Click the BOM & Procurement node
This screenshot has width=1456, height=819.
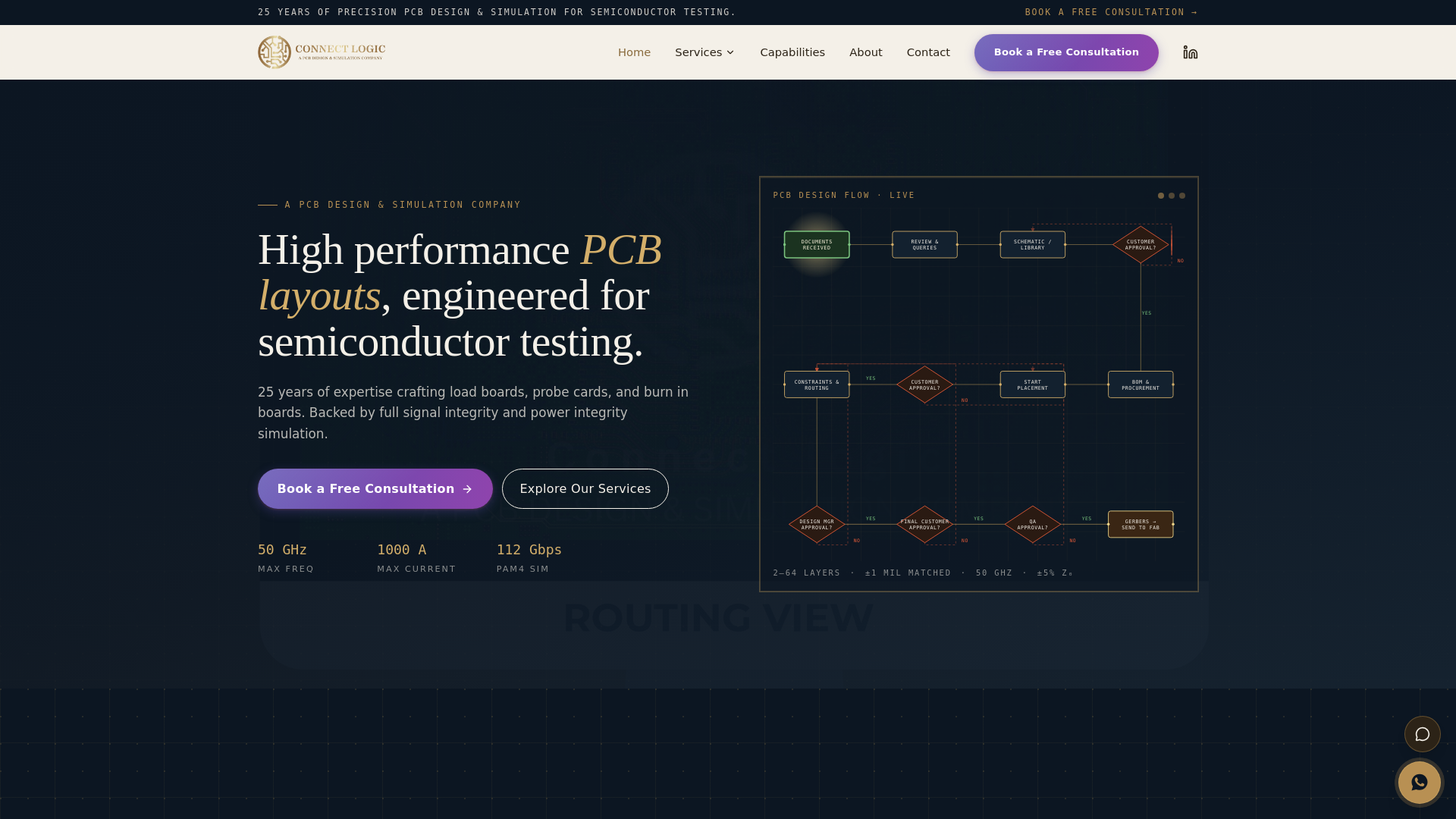[1141, 384]
